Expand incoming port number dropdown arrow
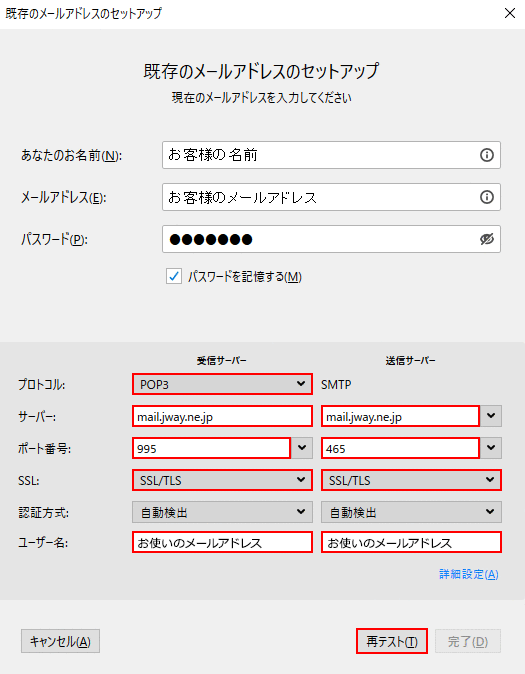Screen dimensions: 525x674 302,448
